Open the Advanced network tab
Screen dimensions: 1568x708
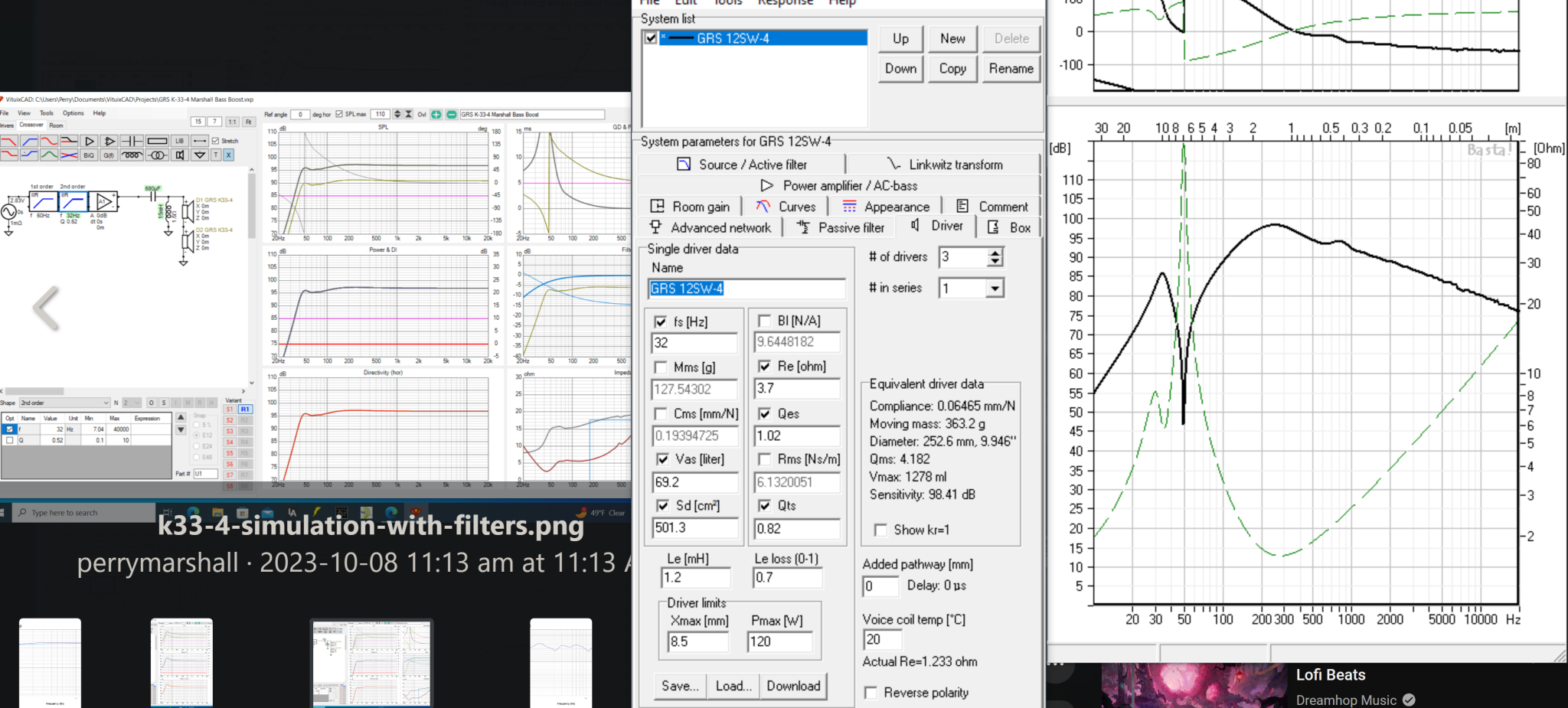(710, 227)
